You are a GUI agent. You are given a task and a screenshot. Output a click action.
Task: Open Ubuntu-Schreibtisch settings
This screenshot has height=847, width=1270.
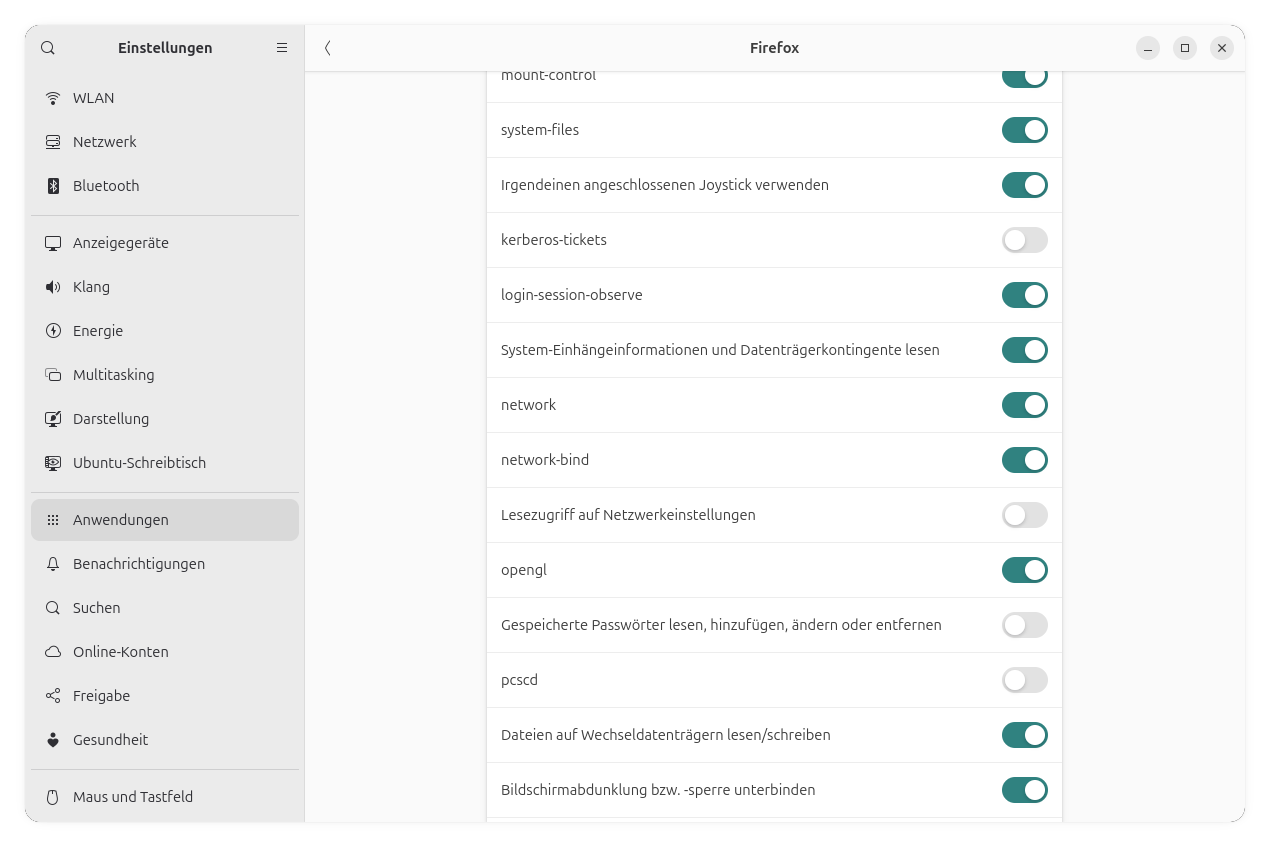tap(165, 463)
